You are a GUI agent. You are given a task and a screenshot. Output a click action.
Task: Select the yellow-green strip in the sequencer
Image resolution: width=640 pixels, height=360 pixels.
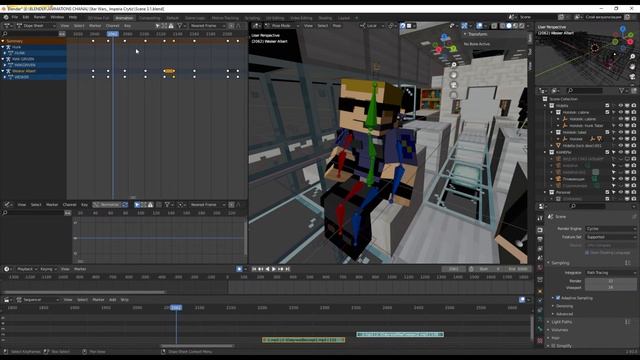pos(304,340)
